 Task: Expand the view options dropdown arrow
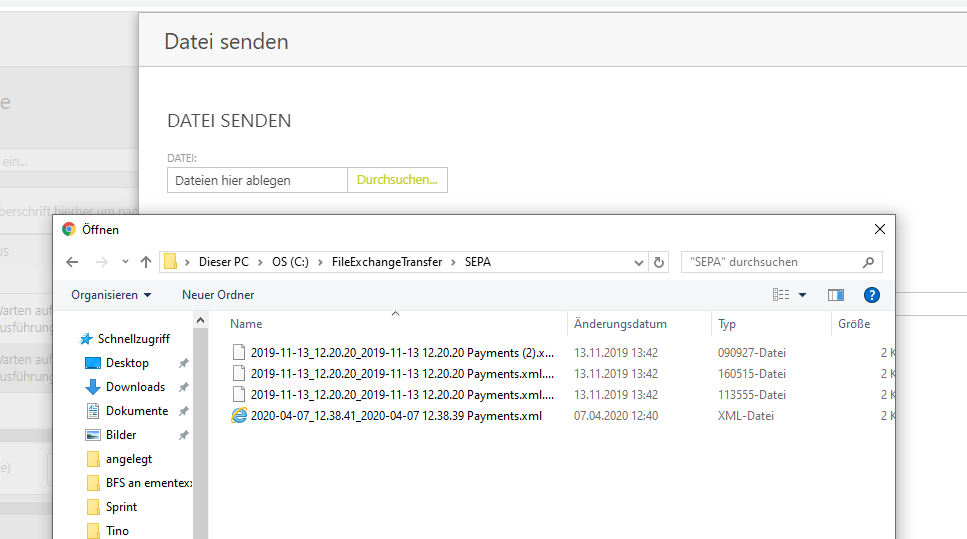[802, 295]
